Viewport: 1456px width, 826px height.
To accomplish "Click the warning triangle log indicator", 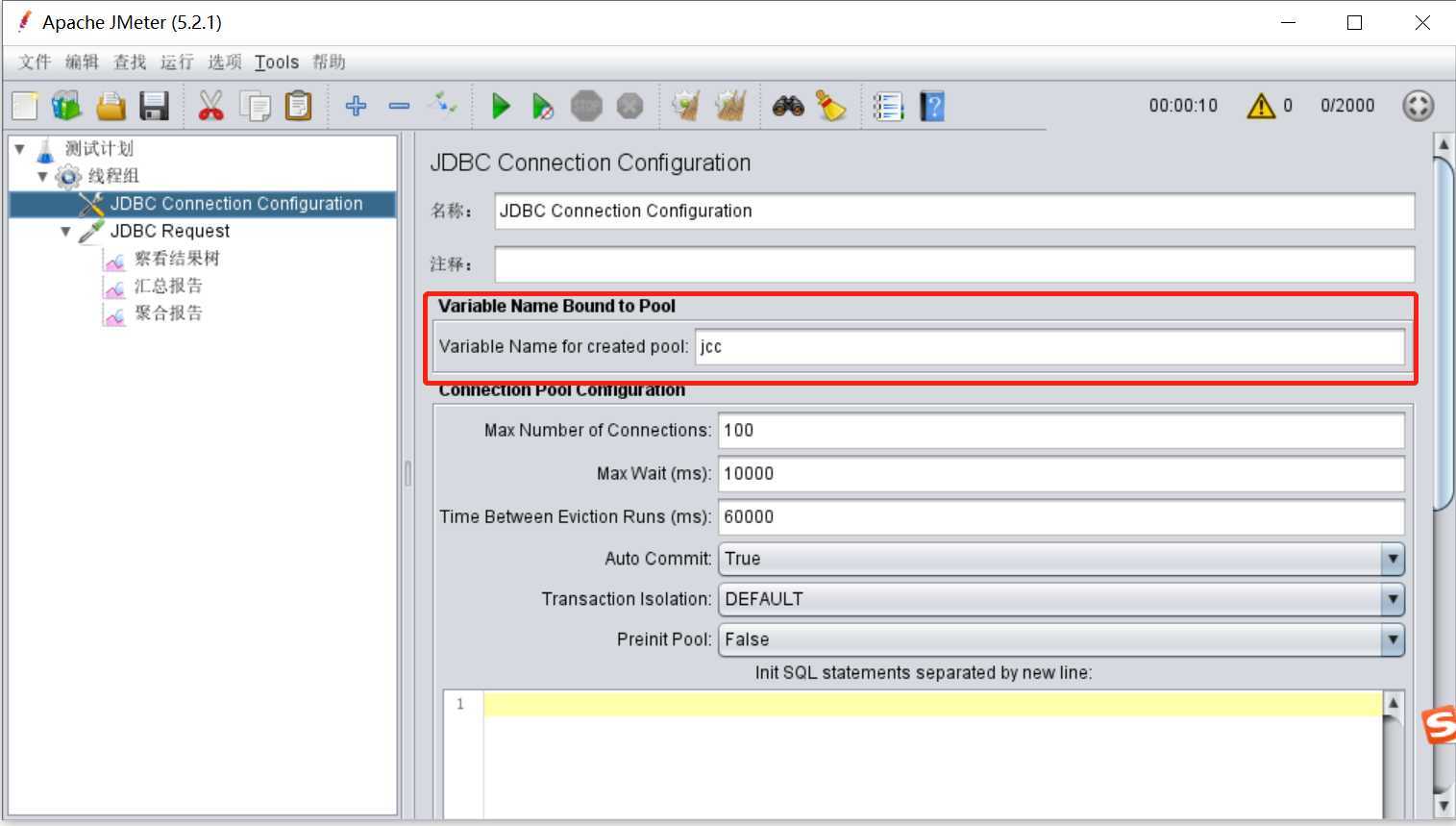I will 1261,106.
